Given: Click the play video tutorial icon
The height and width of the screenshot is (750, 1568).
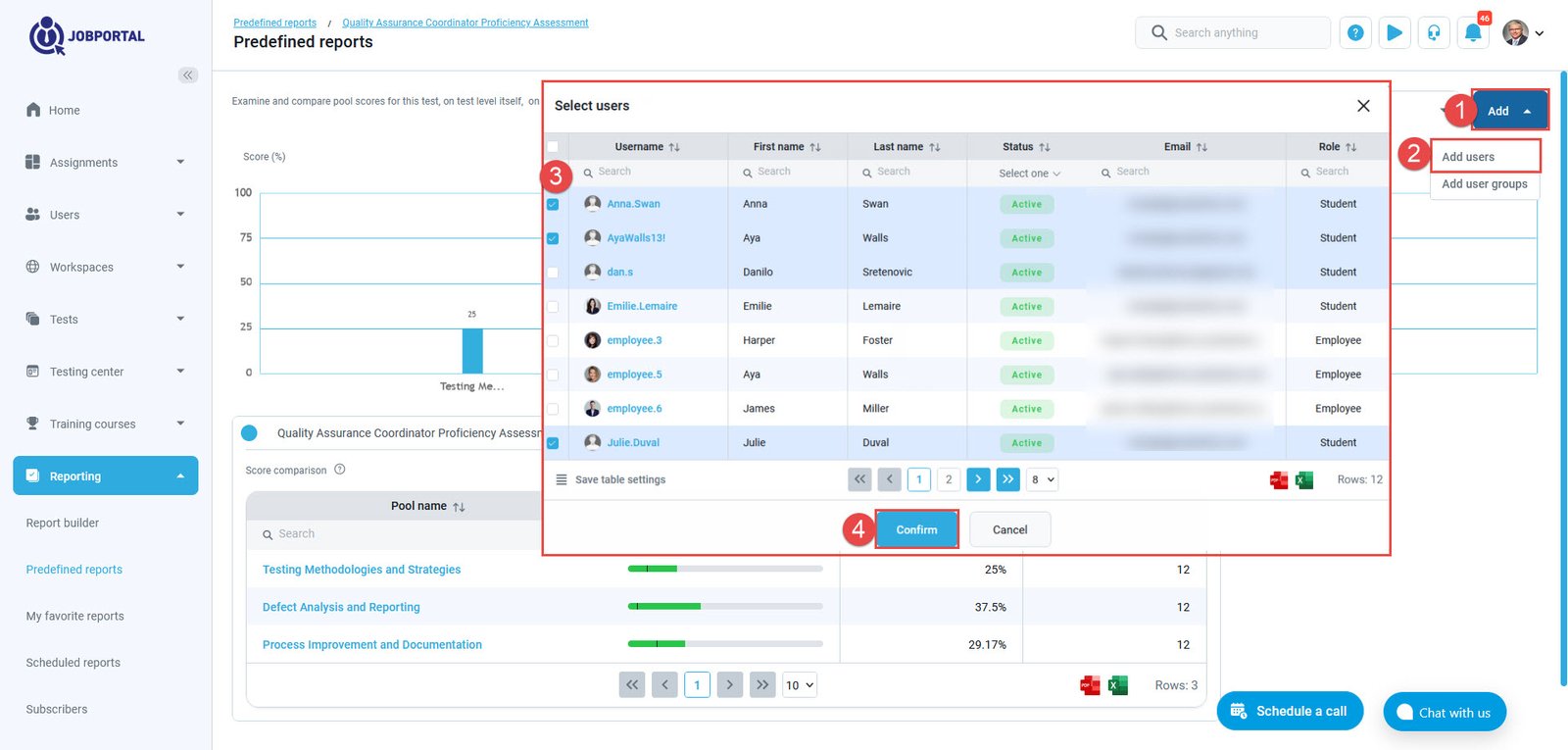Looking at the screenshot, I should click(1395, 33).
